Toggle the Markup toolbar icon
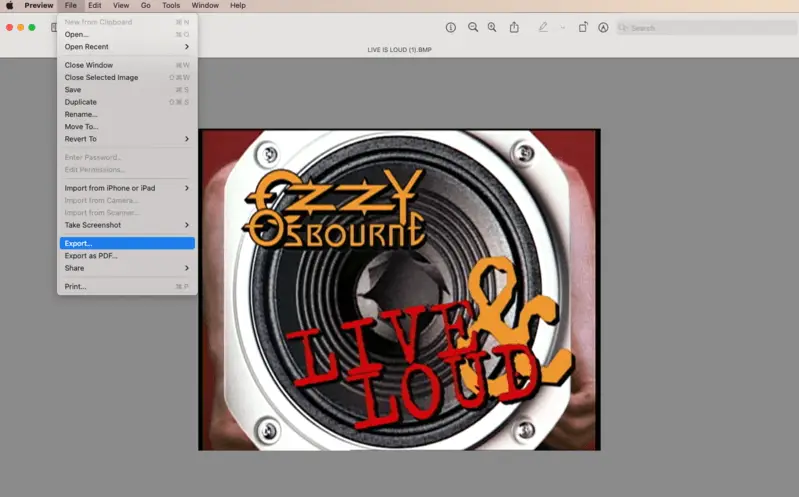 603,28
